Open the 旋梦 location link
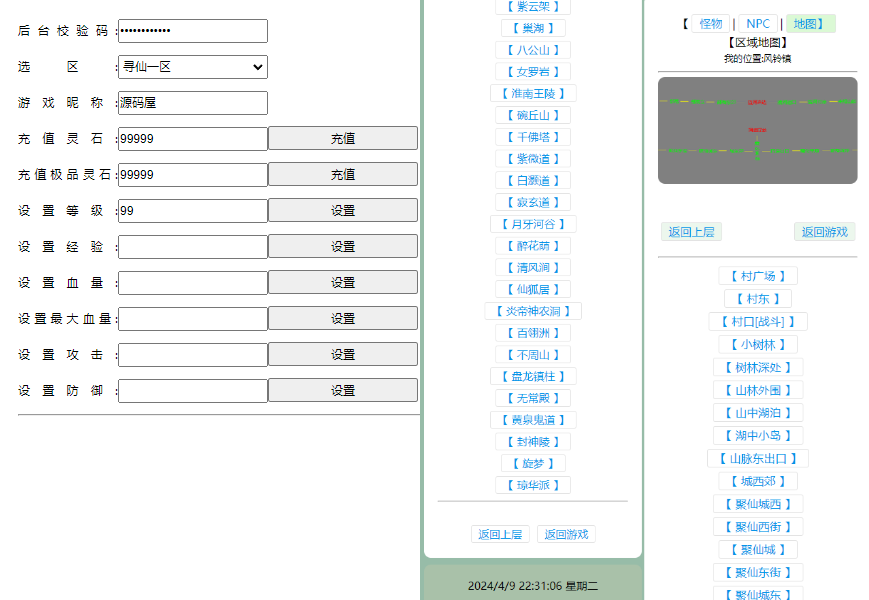 click(533, 464)
